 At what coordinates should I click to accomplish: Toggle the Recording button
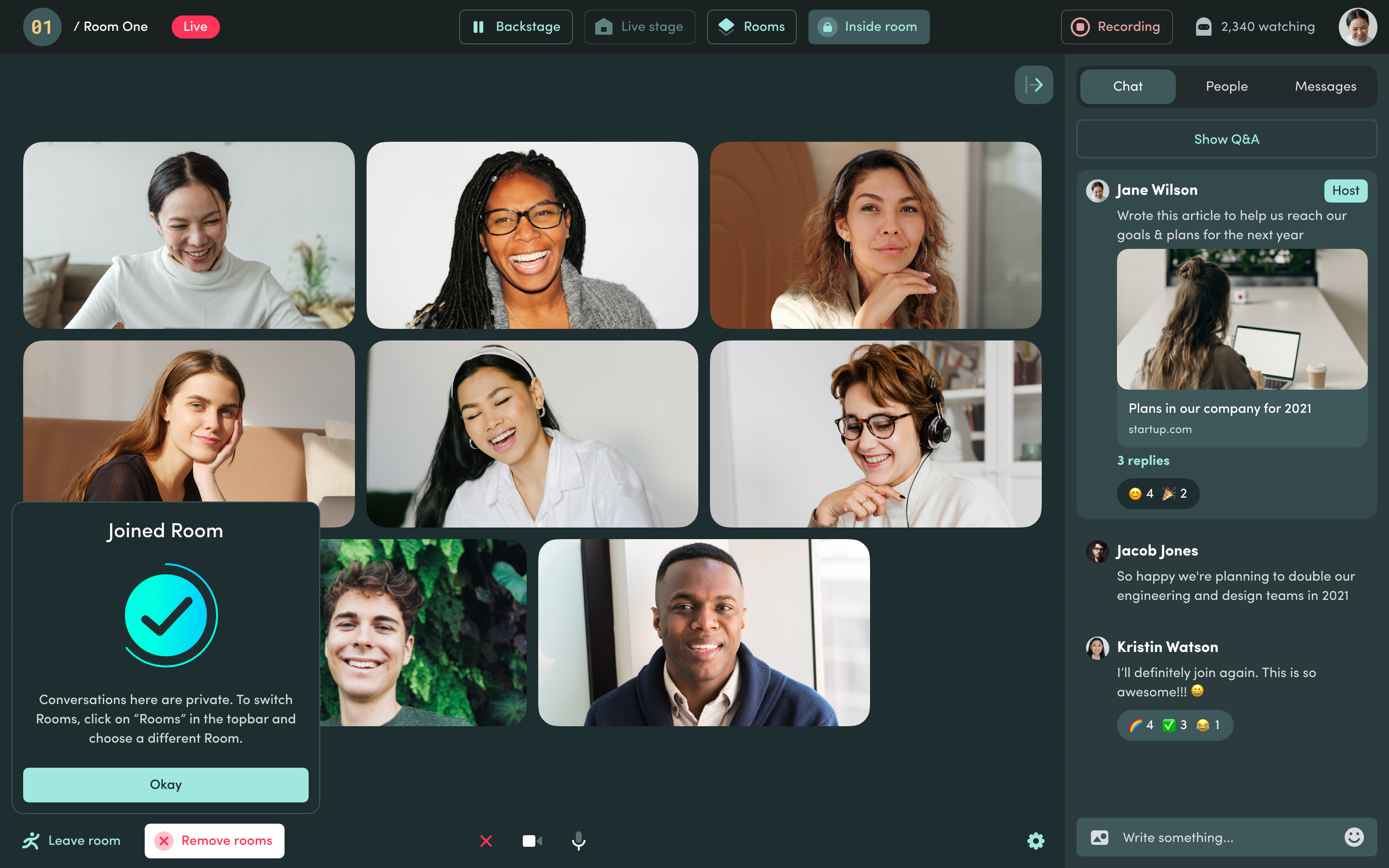(1117, 27)
